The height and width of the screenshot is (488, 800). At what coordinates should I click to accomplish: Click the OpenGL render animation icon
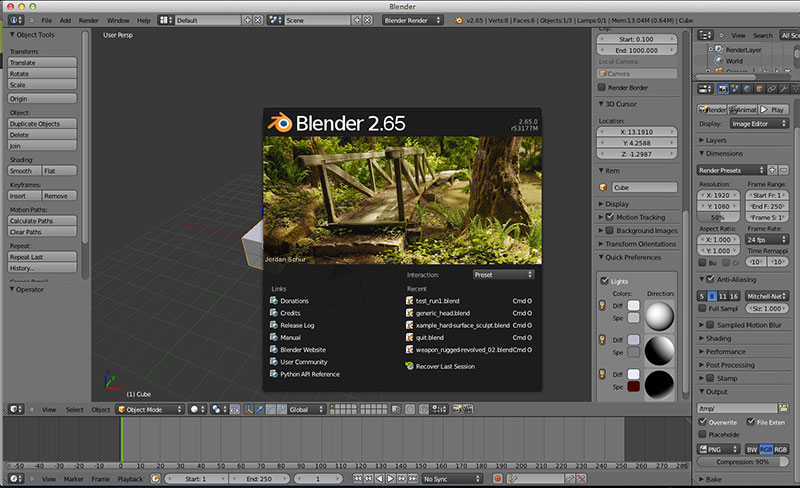(468, 409)
